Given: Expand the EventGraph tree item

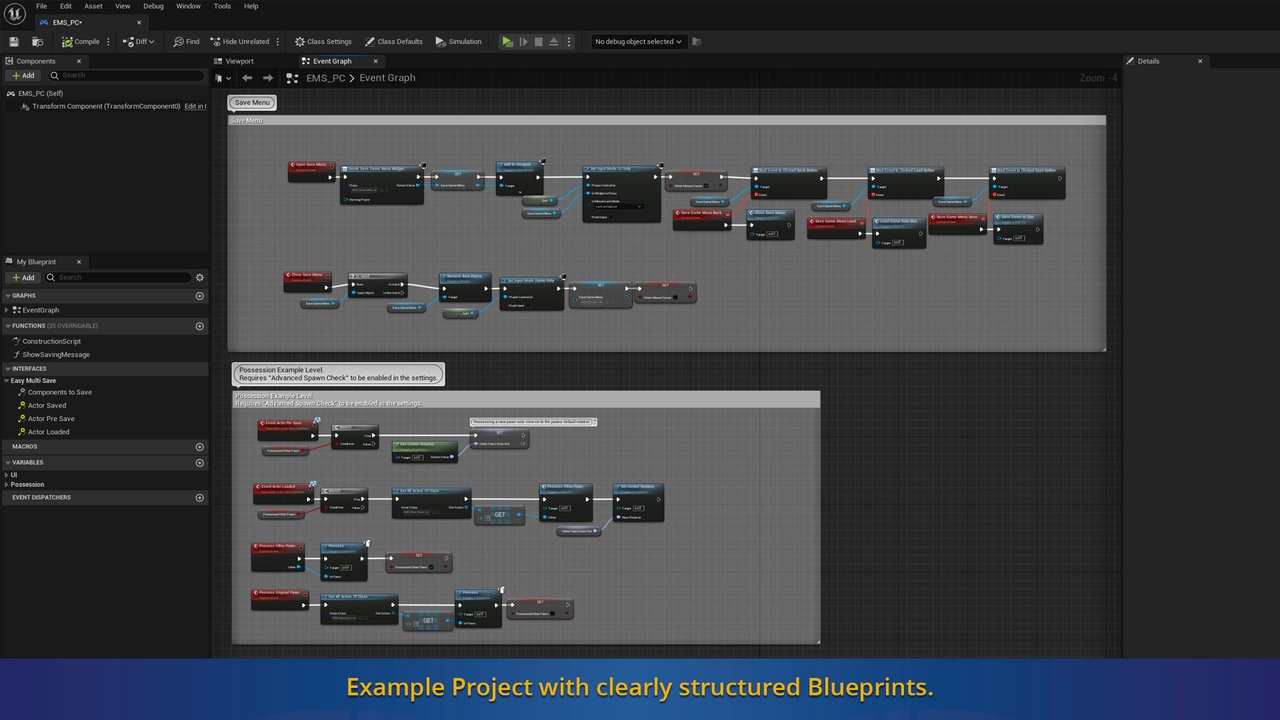Looking at the screenshot, I should (x=7, y=310).
